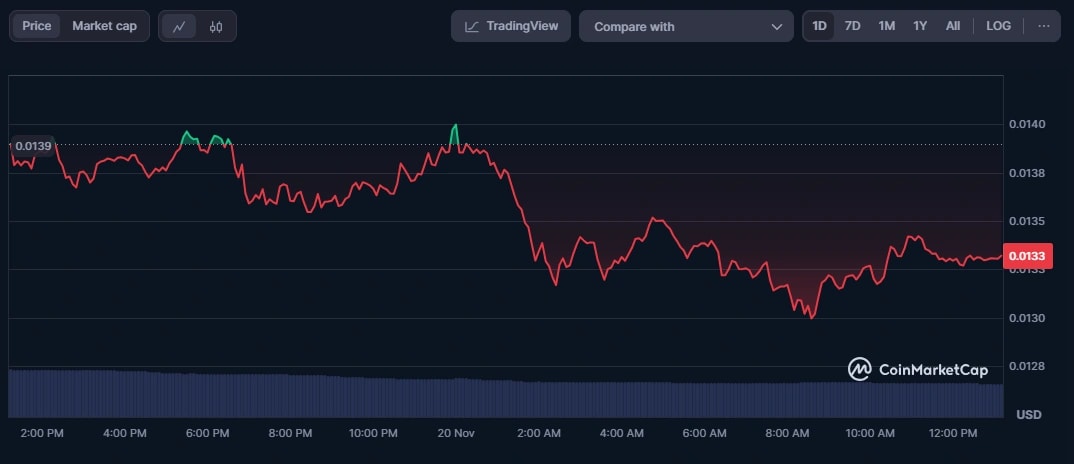Switch to candlestick chart icon
Image resolution: width=1074 pixels, height=464 pixels.
[x=216, y=27]
